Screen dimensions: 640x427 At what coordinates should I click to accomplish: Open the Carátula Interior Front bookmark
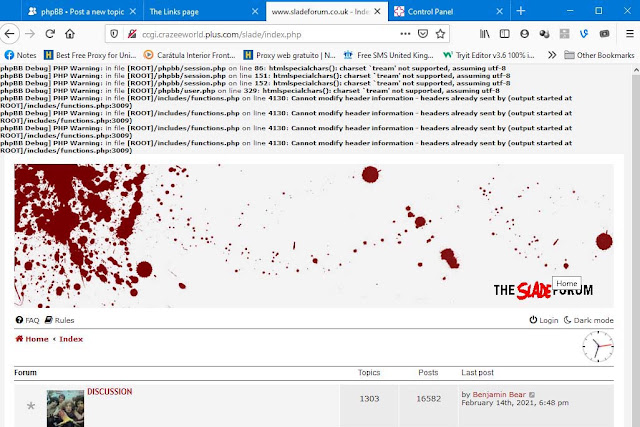(x=190, y=55)
